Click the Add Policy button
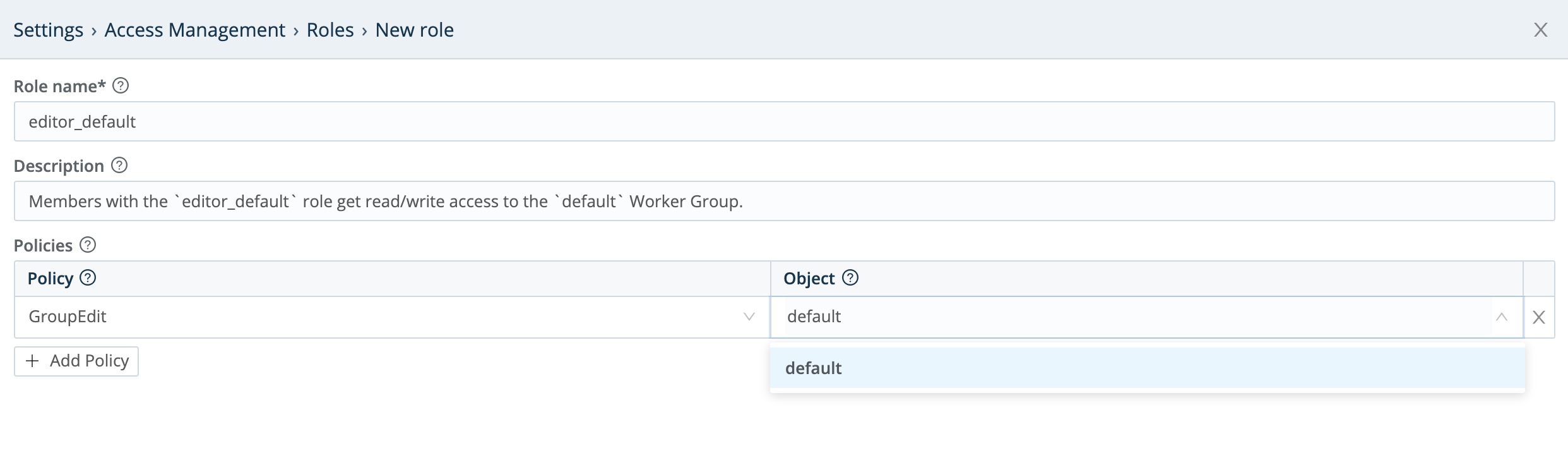Image resolution: width=1568 pixels, height=460 pixels. pos(76,361)
